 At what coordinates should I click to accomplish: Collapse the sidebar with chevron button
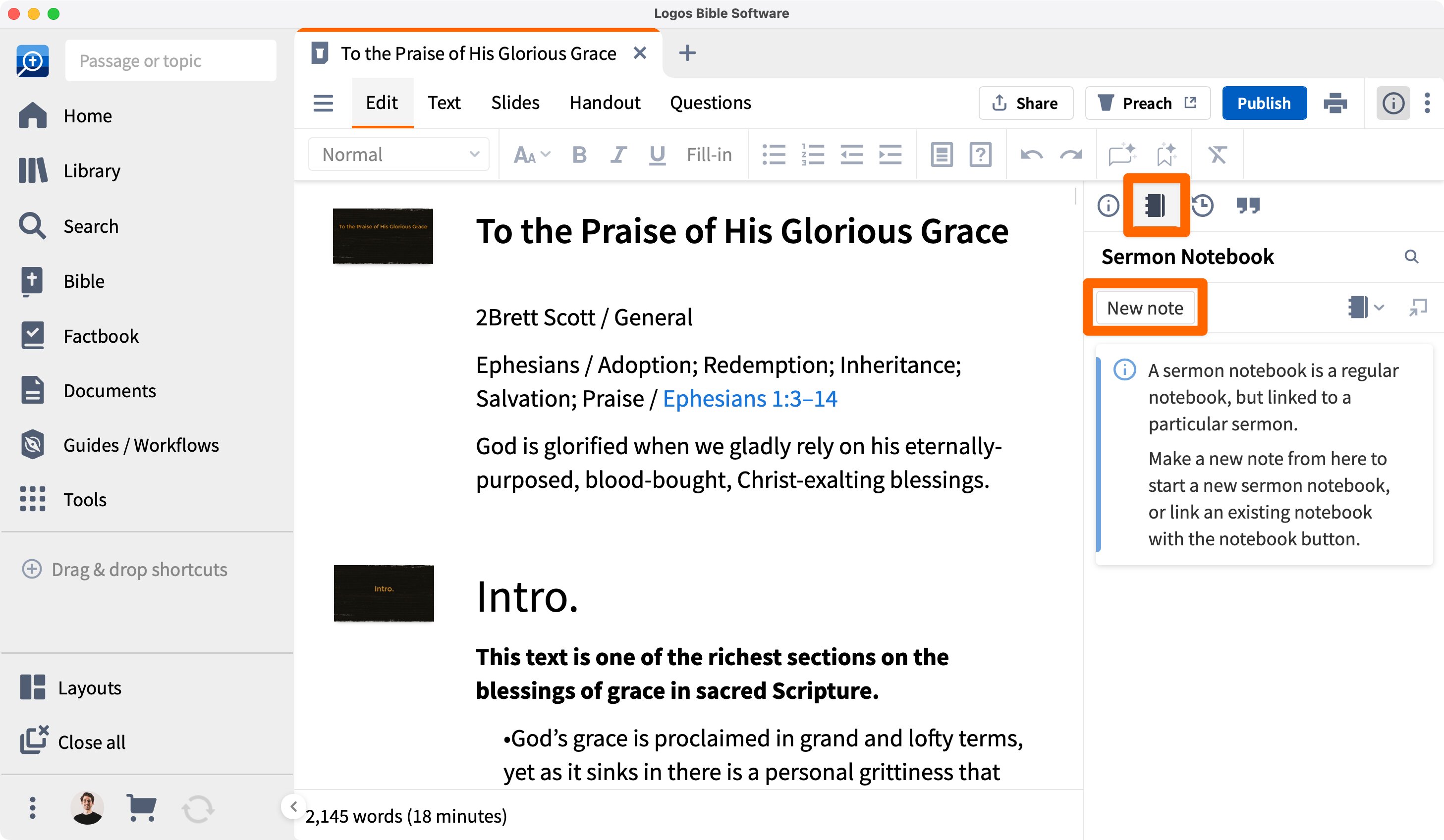(x=293, y=806)
